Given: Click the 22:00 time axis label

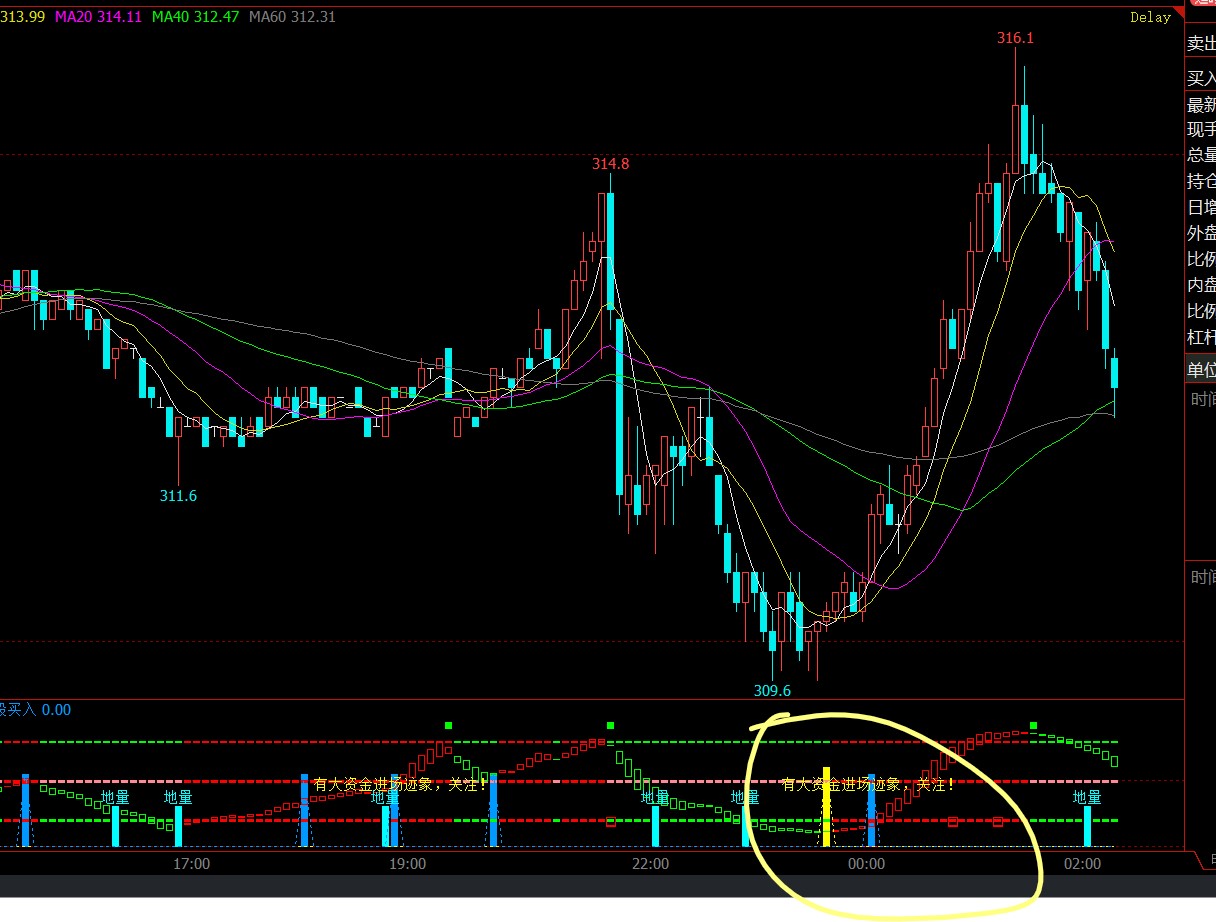Looking at the screenshot, I should 650,863.
